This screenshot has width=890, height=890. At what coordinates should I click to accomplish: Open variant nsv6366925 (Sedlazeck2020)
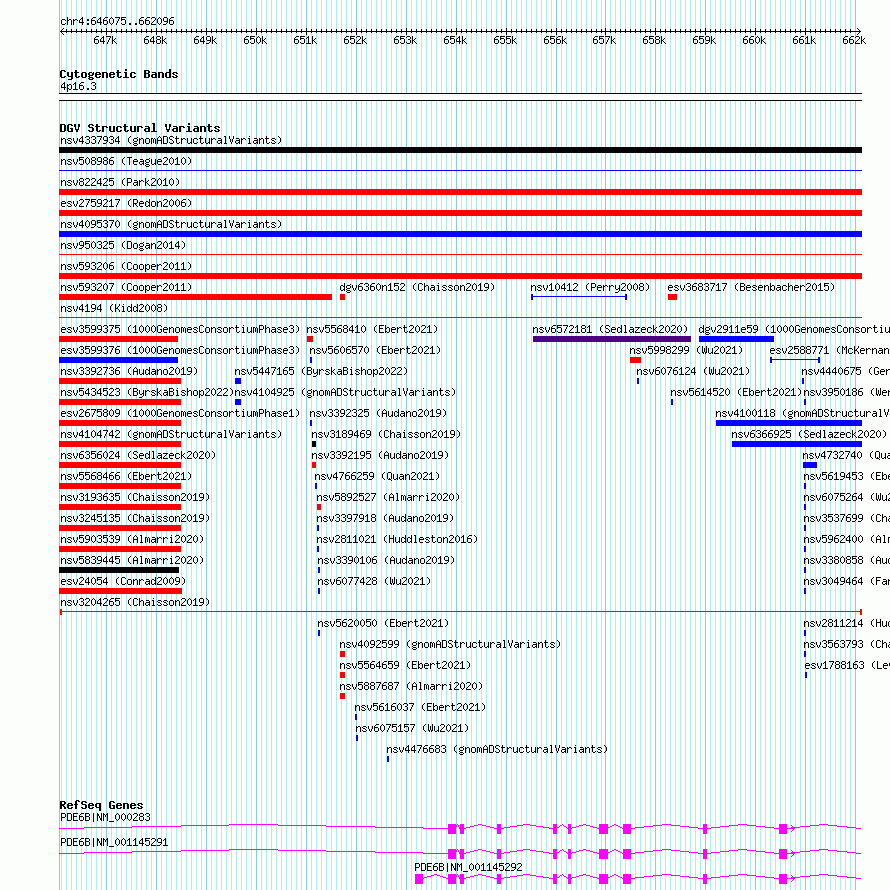(x=809, y=434)
